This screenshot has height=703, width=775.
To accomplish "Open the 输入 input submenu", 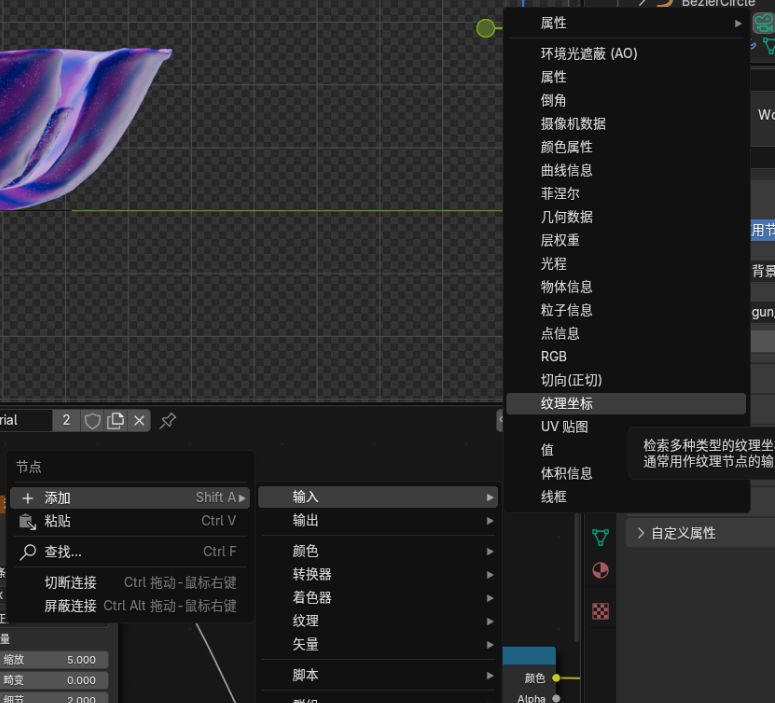I will click(x=378, y=497).
